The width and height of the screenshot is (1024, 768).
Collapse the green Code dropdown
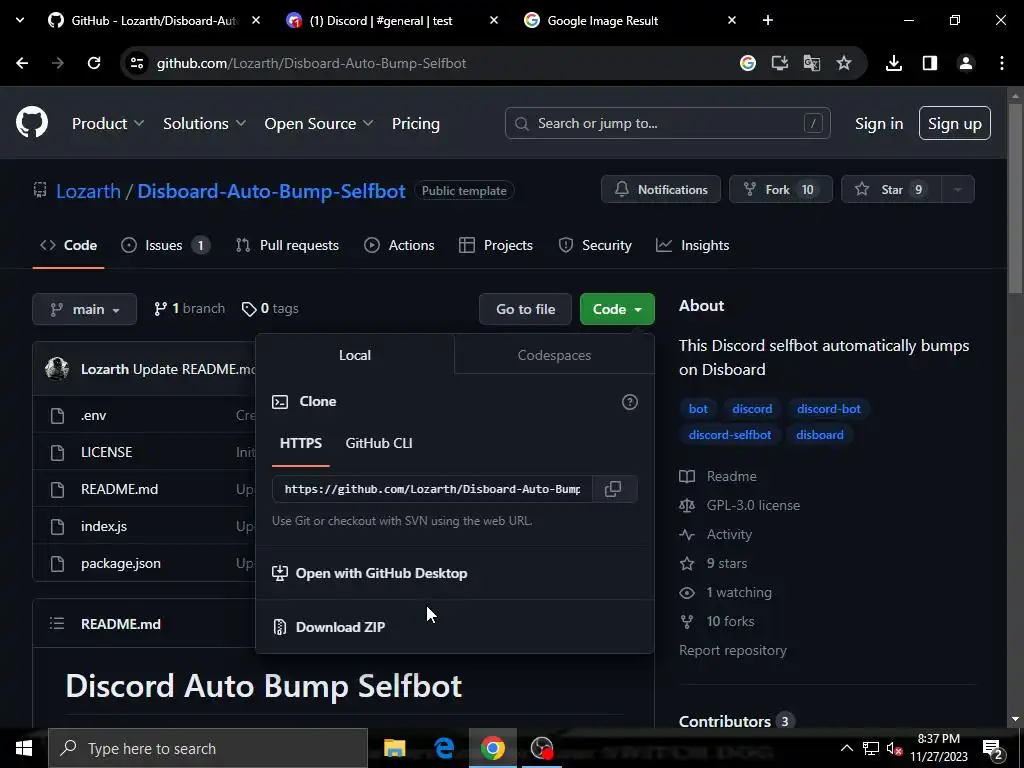pos(617,309)
